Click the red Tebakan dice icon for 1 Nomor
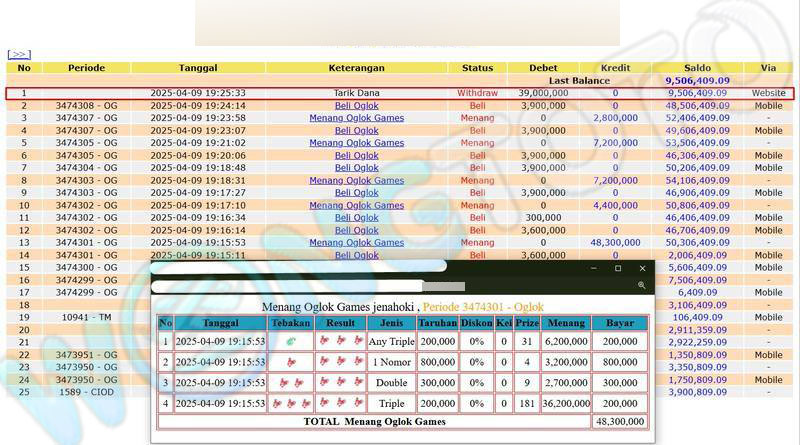Viewport: 800px width, 445px height. 291,362
